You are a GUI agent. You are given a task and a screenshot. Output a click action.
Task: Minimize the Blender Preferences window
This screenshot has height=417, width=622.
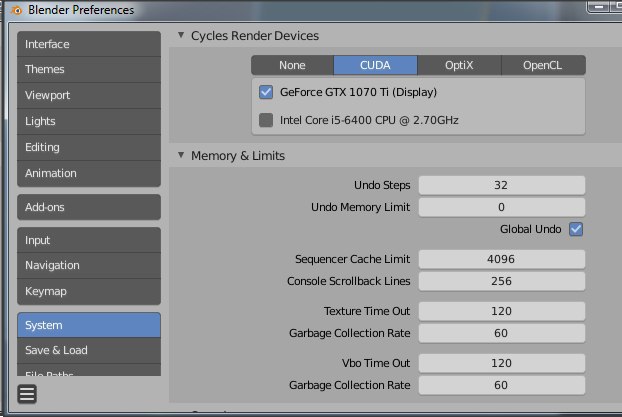click(599, 7)
